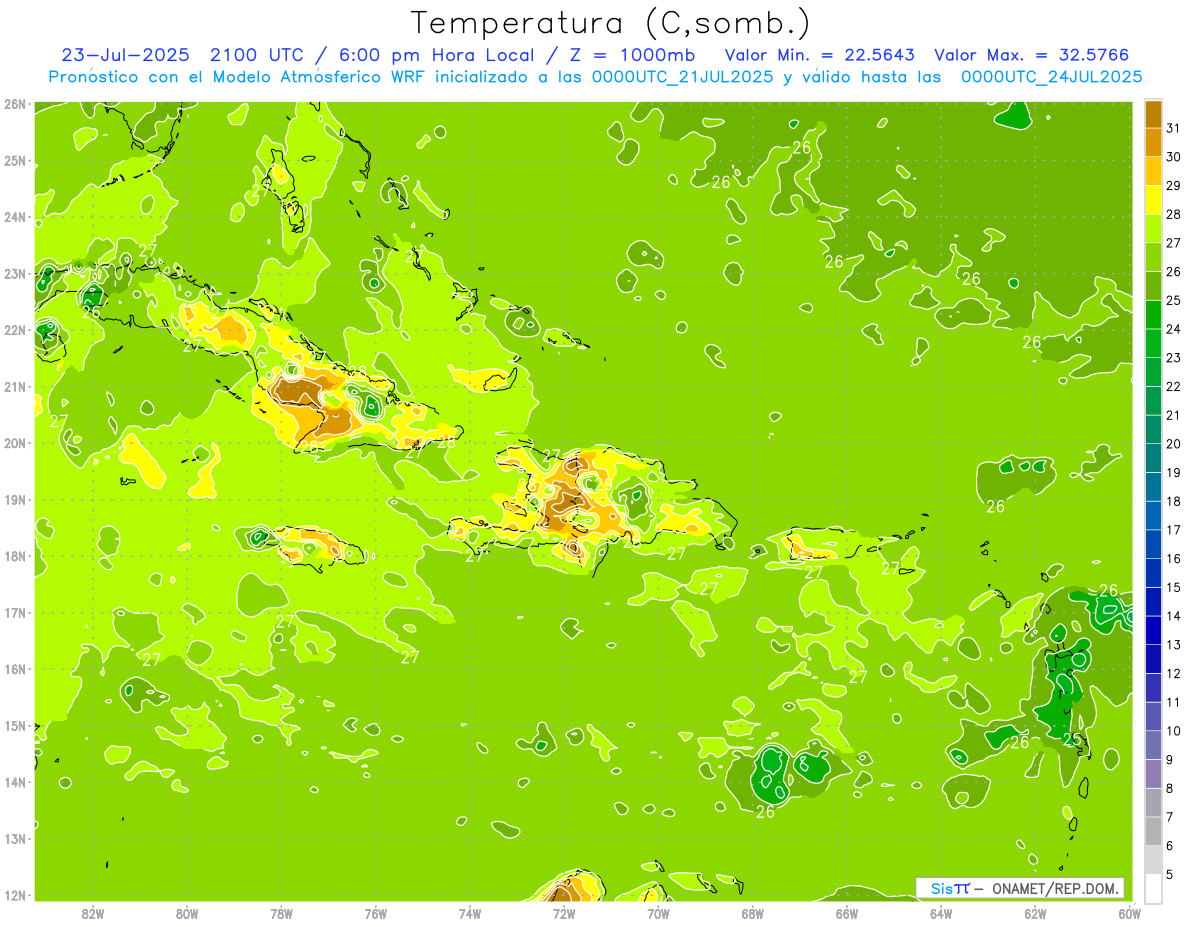This screenshot has width=1200, height=927.
Task: Pick the legend swatch between 29 and 30
Action: point(1153,171)
